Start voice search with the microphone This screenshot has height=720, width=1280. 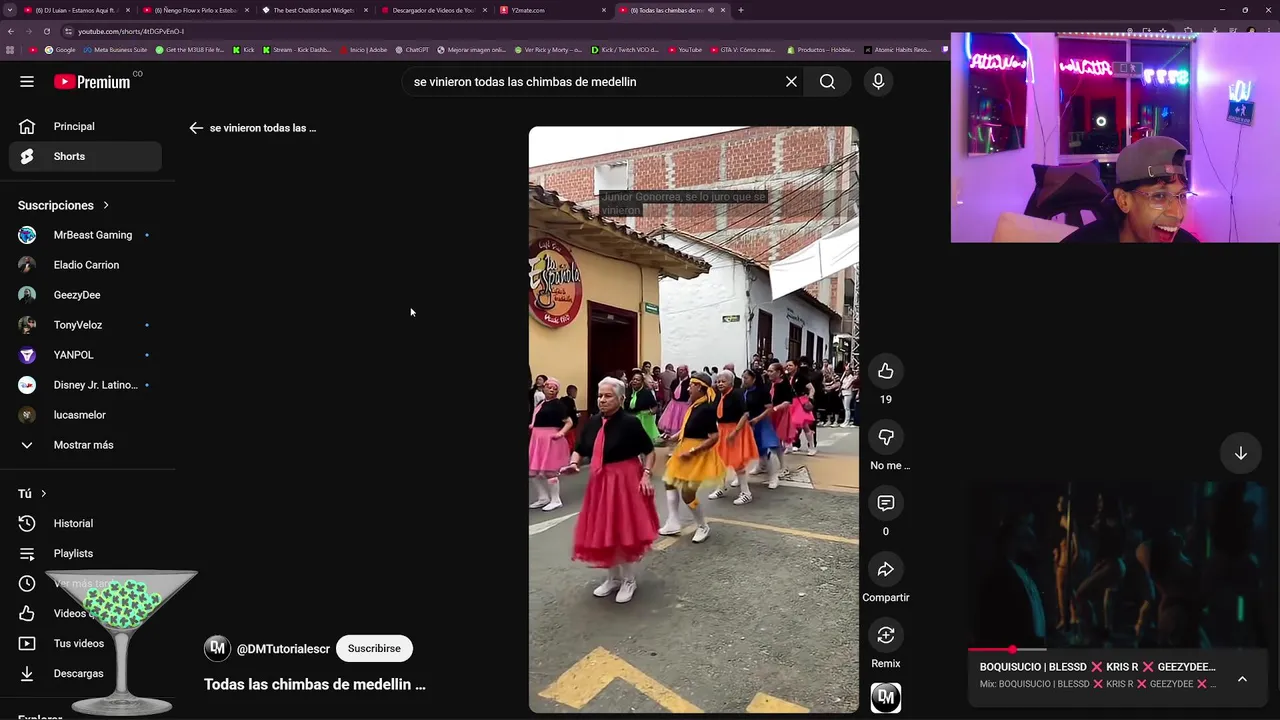click(x=878, y=82)
